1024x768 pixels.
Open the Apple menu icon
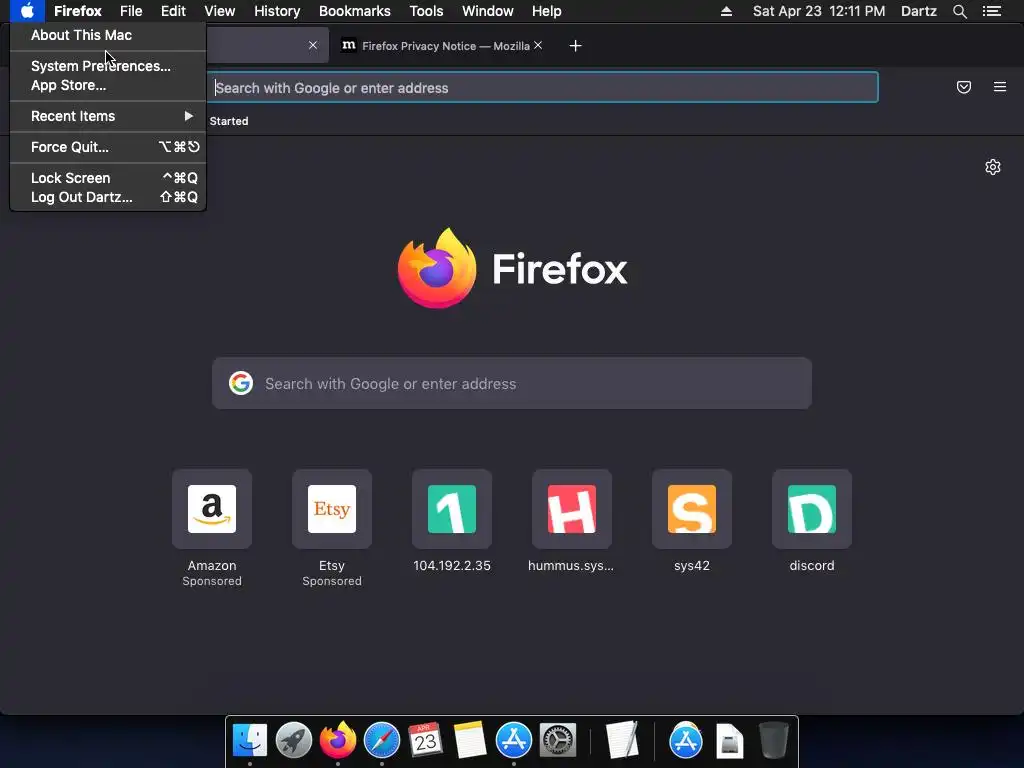pyautogui.click(x=27, y=11)
